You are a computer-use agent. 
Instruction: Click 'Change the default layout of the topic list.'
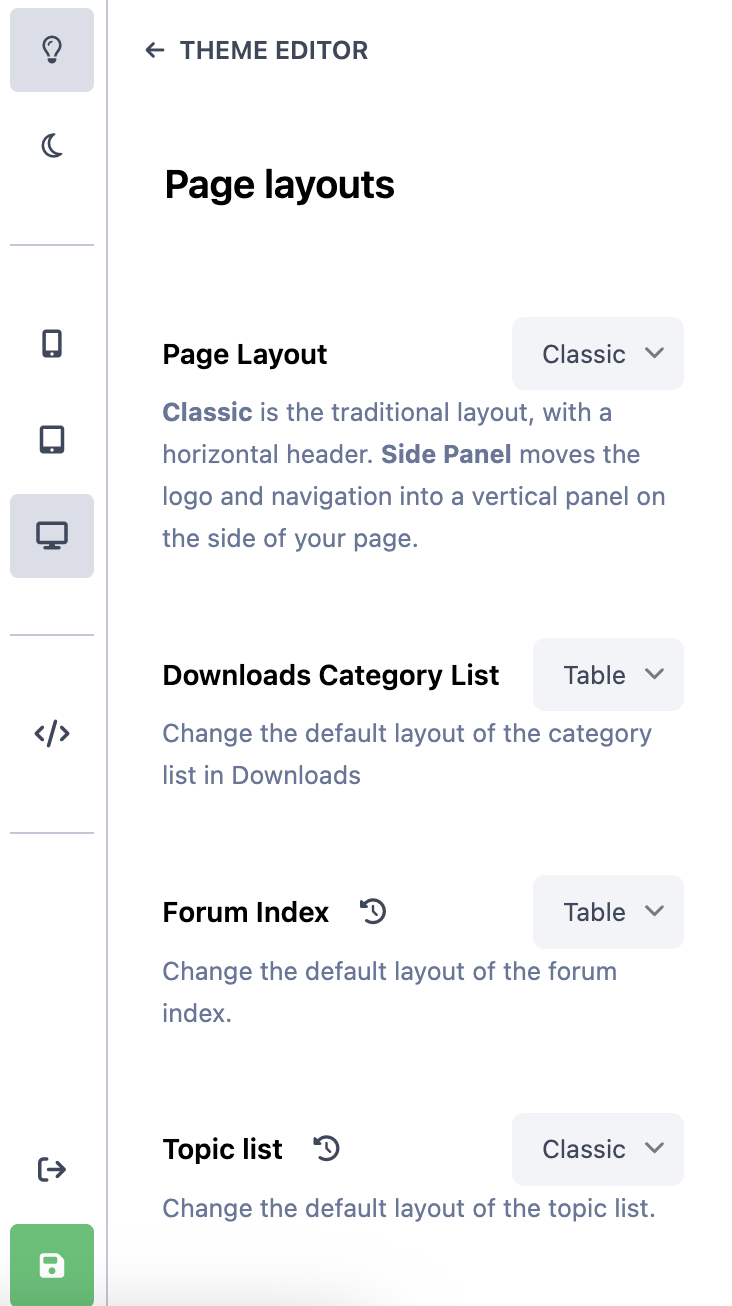tap(409, 1208)
